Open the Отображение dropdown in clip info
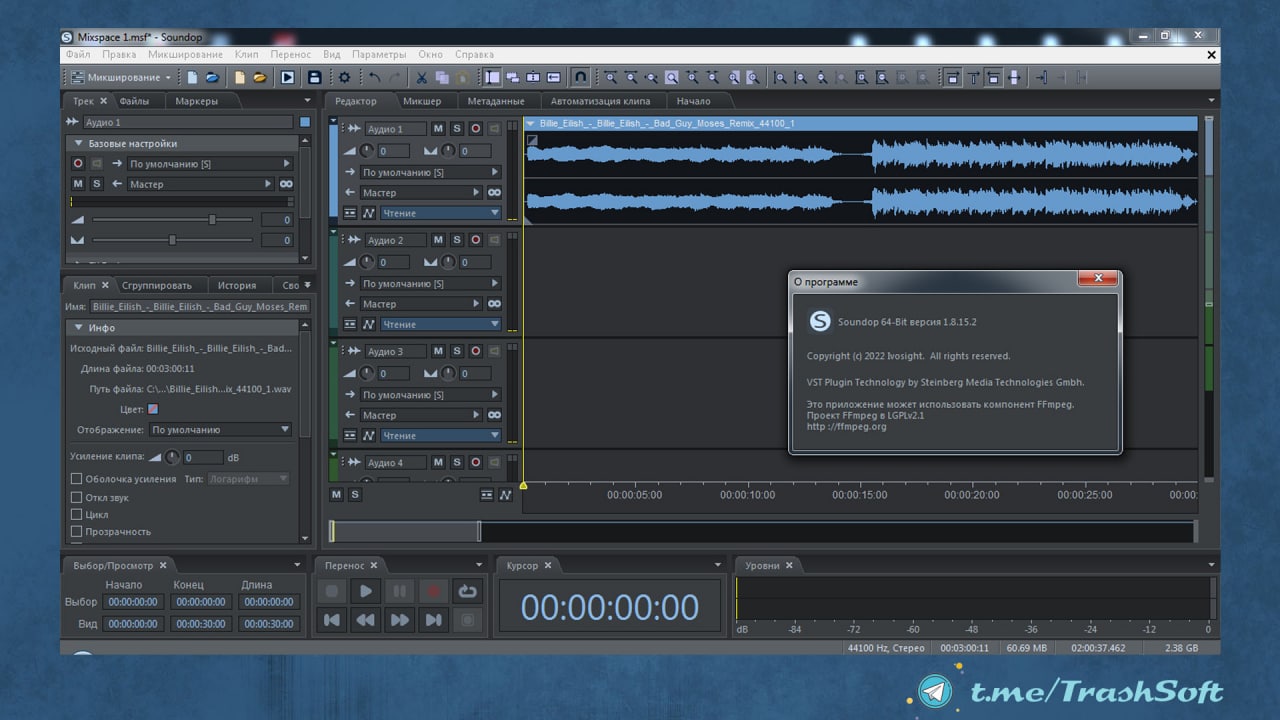 click(220, 430)
